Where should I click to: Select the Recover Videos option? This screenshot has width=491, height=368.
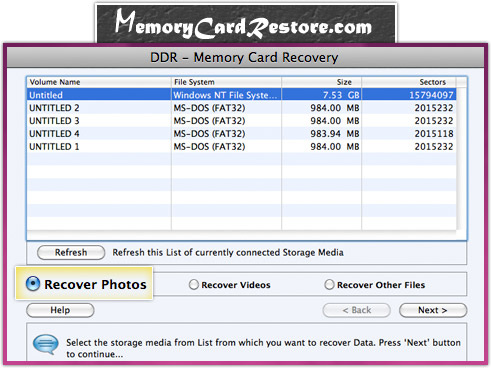[x=194, y=285]
